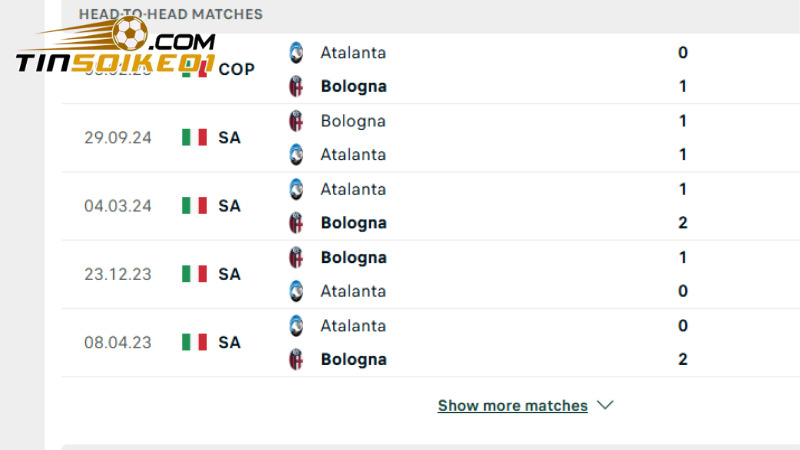The width and height of the screenshot is (800, 450).
Task: Click the Atalanta team name in the top COP match
Action: pos(353,52)
